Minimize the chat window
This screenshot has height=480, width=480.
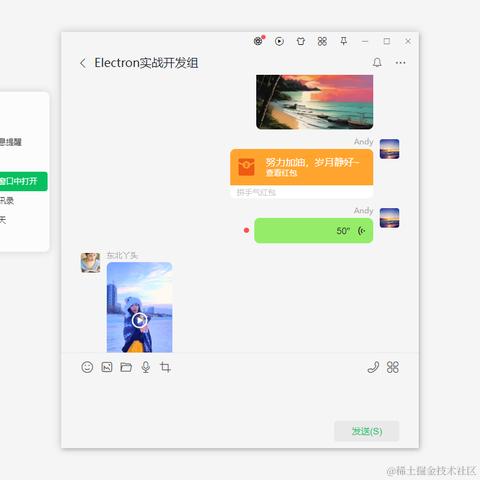point(365,41)
